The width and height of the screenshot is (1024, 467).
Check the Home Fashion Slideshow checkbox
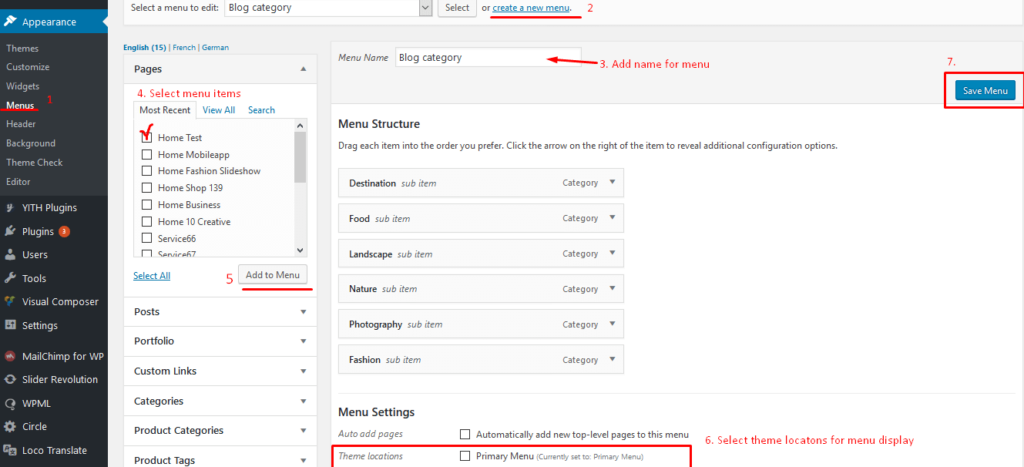pos(147,170)
